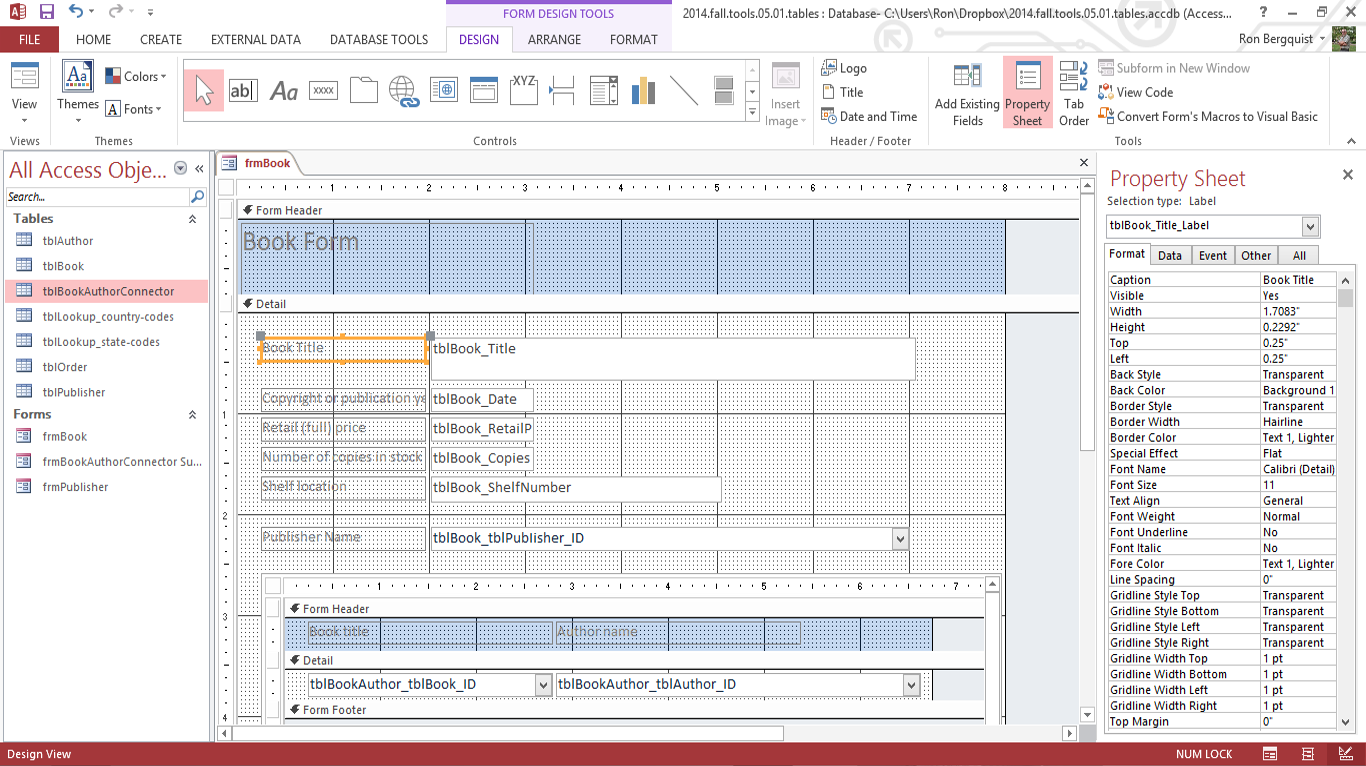Click the Caption property value Book Title
The width and height of the screenshot is (1366, 766).
(x=1297, y=280)
